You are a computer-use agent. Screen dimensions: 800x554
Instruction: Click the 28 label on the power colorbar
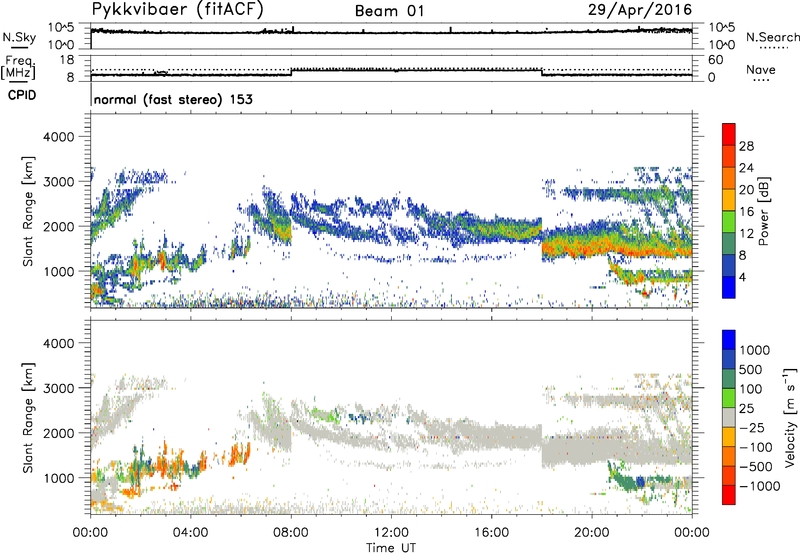click(x=746, y=146)
